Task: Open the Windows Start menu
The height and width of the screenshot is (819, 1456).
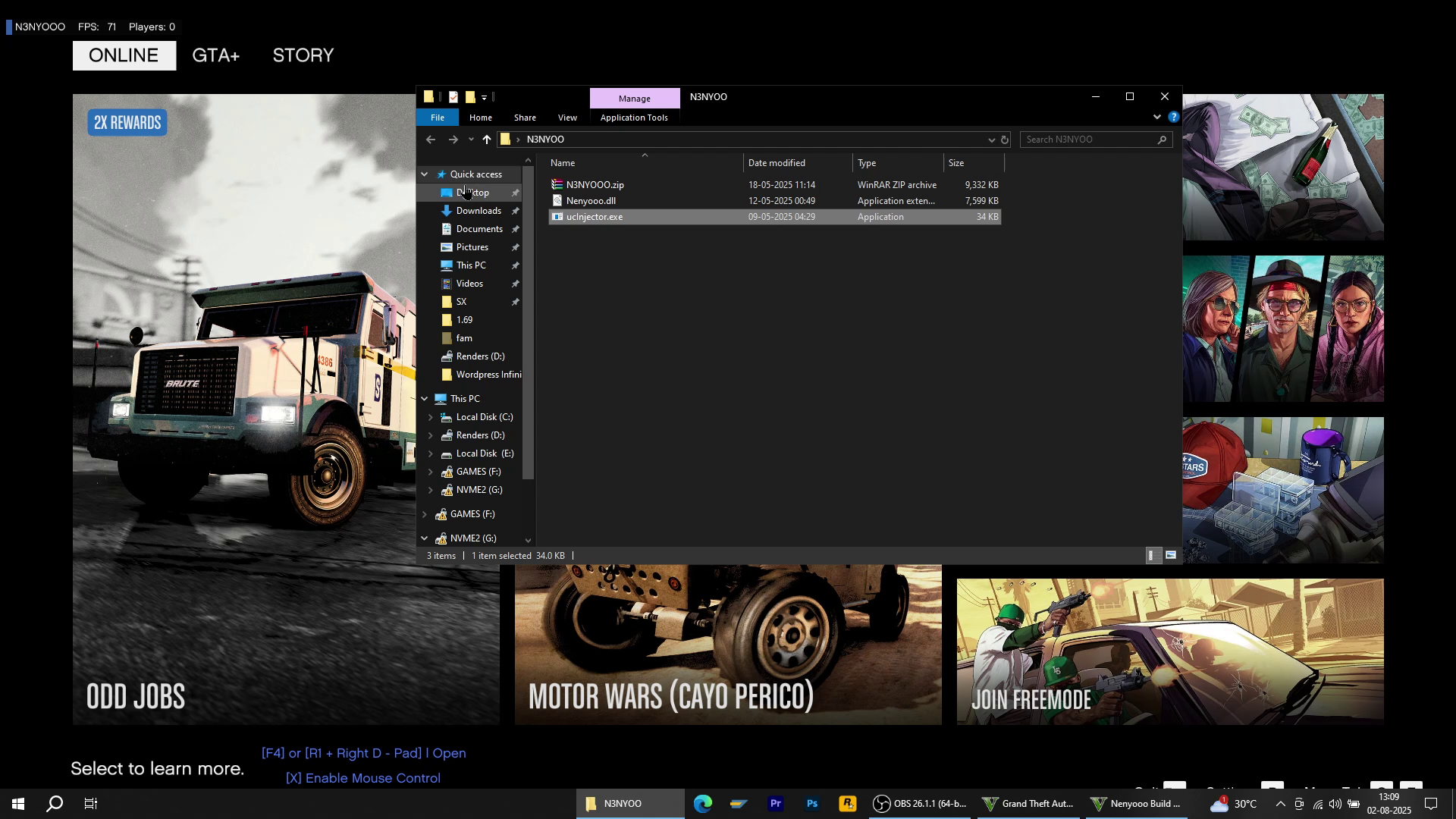Action: [x=18, y=804]
